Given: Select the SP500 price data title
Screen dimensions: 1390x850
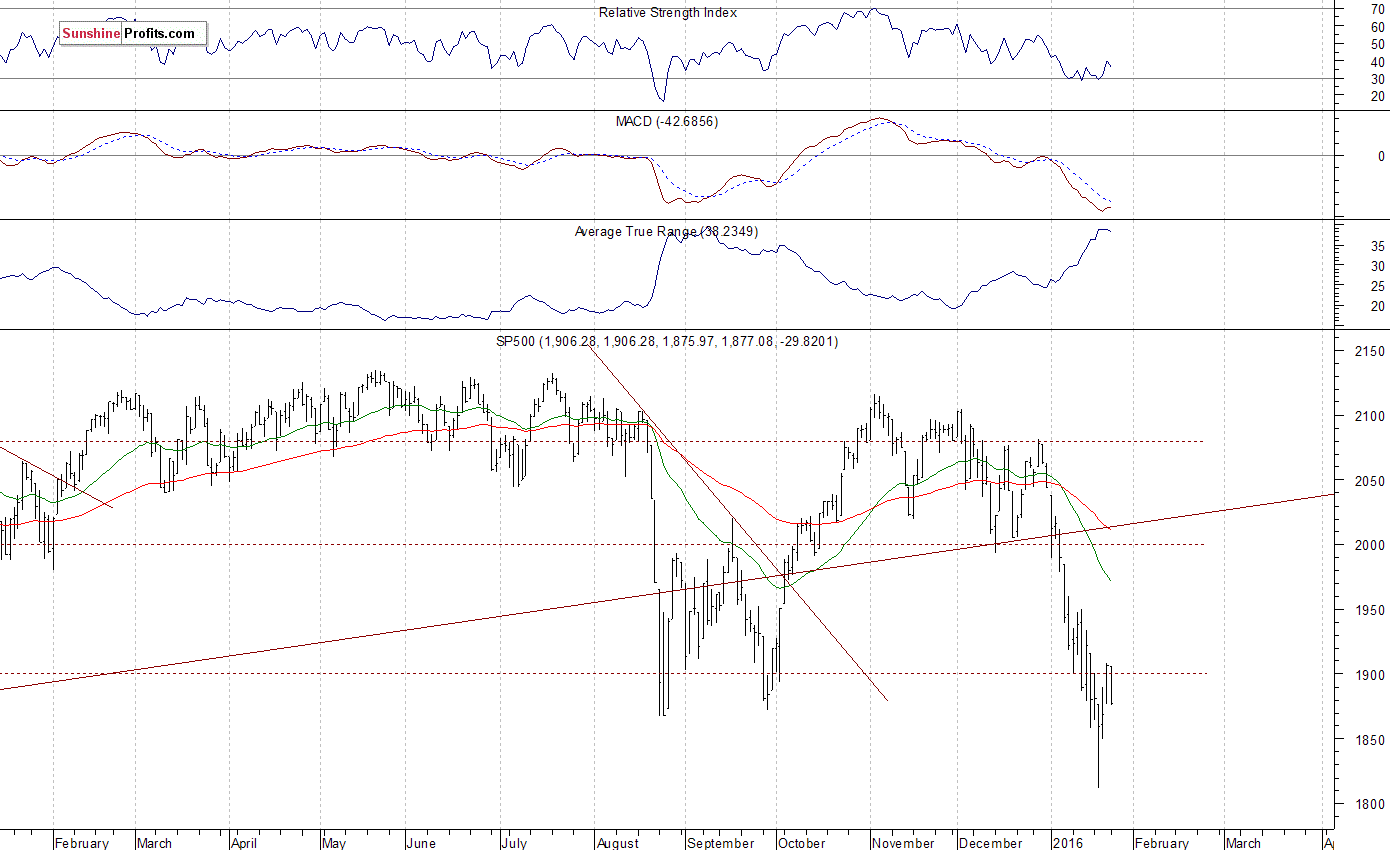Looking at the screenshot, I should pos(667,341).
